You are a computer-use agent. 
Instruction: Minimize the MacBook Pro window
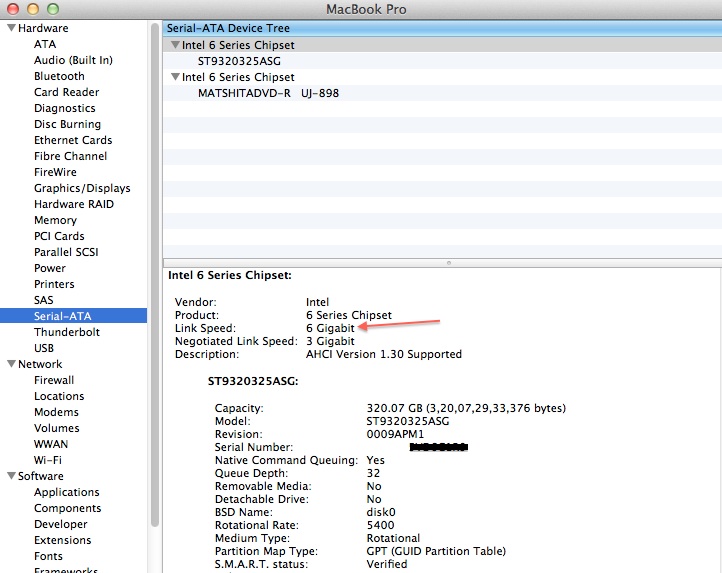point(33,9)
